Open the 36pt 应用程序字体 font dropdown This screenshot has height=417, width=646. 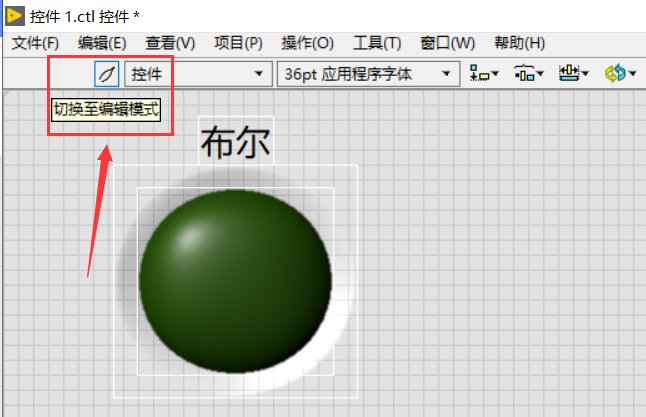pyautogui.click(x=368, y=74)
